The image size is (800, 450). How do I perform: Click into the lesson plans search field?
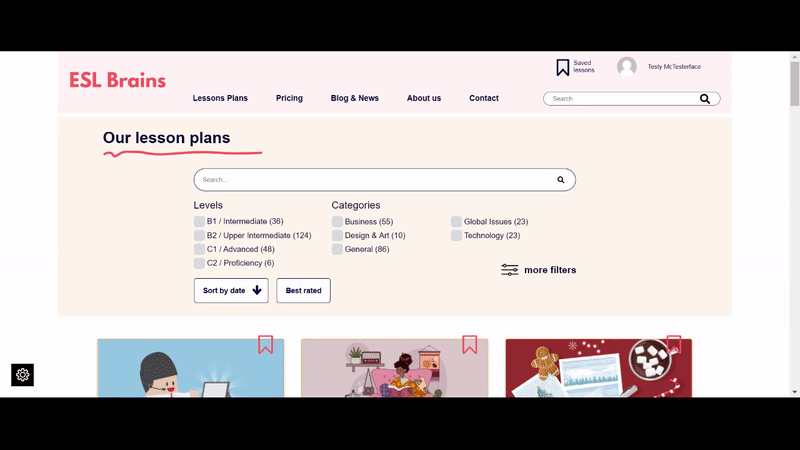[370, 180]
